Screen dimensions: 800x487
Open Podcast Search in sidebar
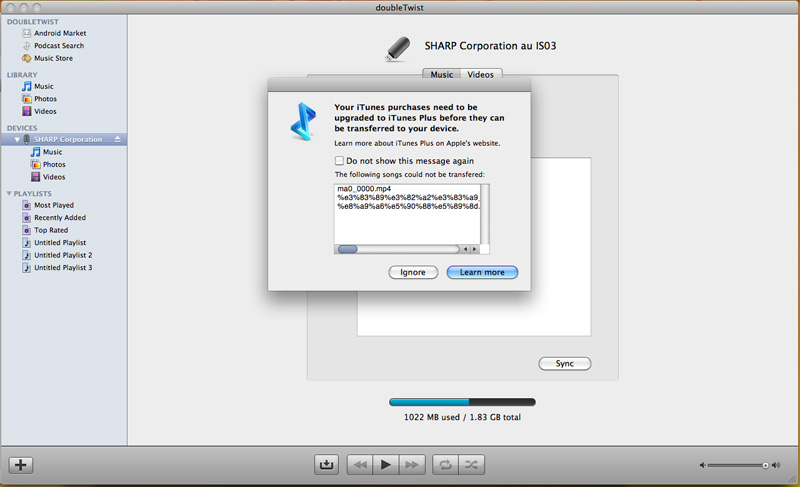point(59,46)
